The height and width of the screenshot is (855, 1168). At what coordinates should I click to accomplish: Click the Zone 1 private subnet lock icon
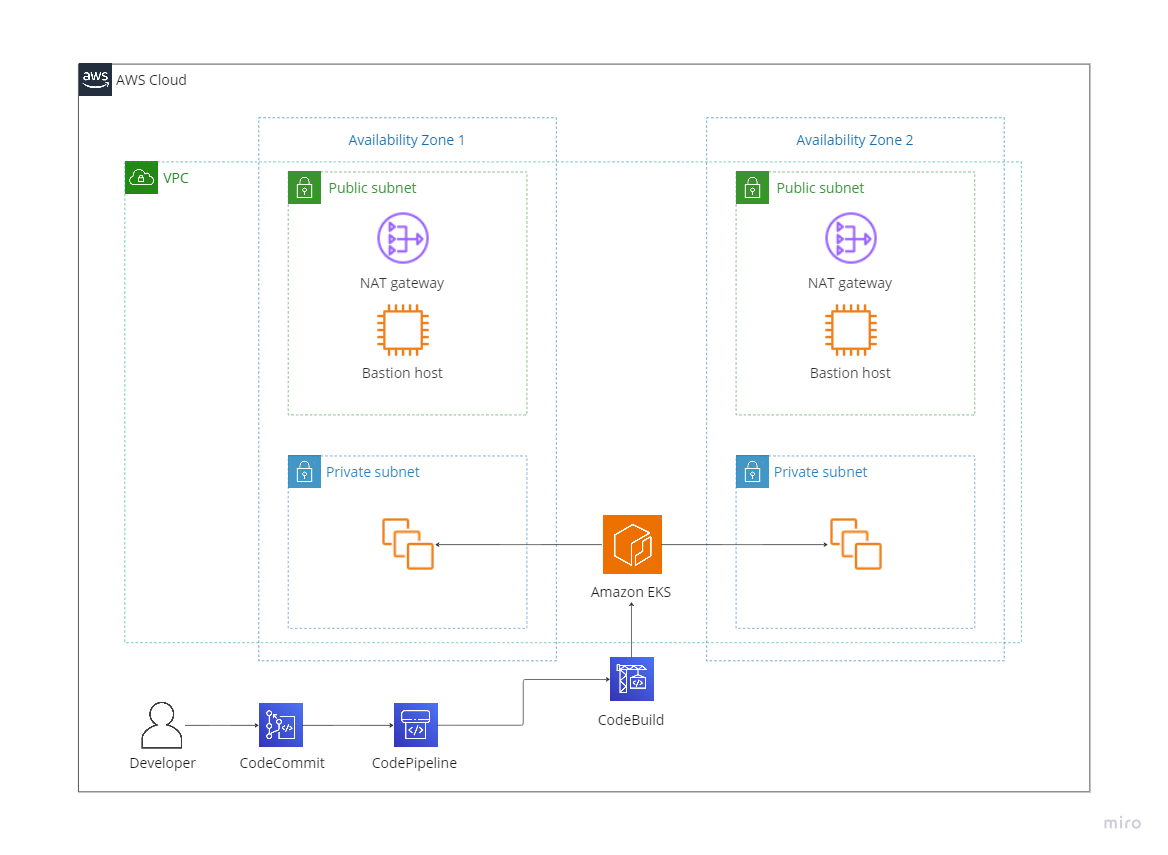click(305, 471)
